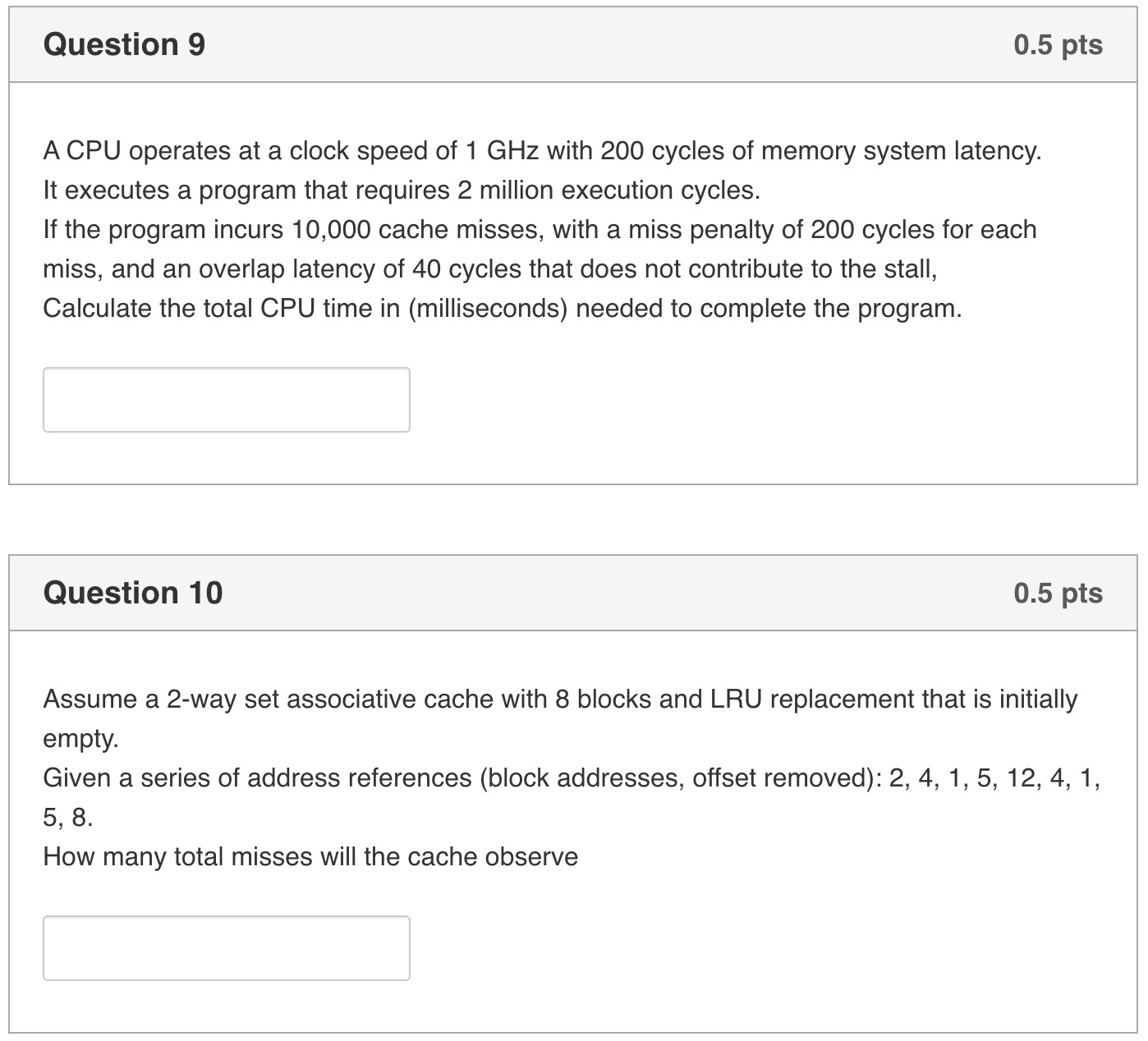Click the 2 million execution cycles sentence
The width and height of the screenshot is (1148, 1041).
click(401, 190)
